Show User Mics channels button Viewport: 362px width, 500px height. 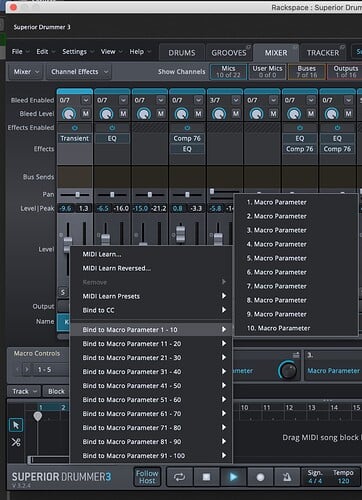(267, 72)
